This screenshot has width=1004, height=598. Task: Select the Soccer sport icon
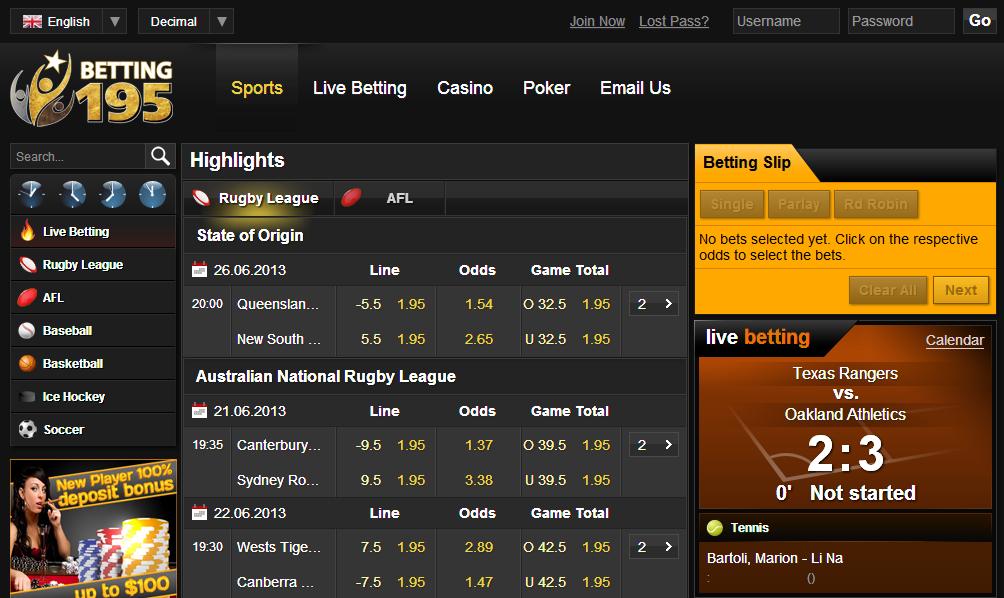point(29,429)
